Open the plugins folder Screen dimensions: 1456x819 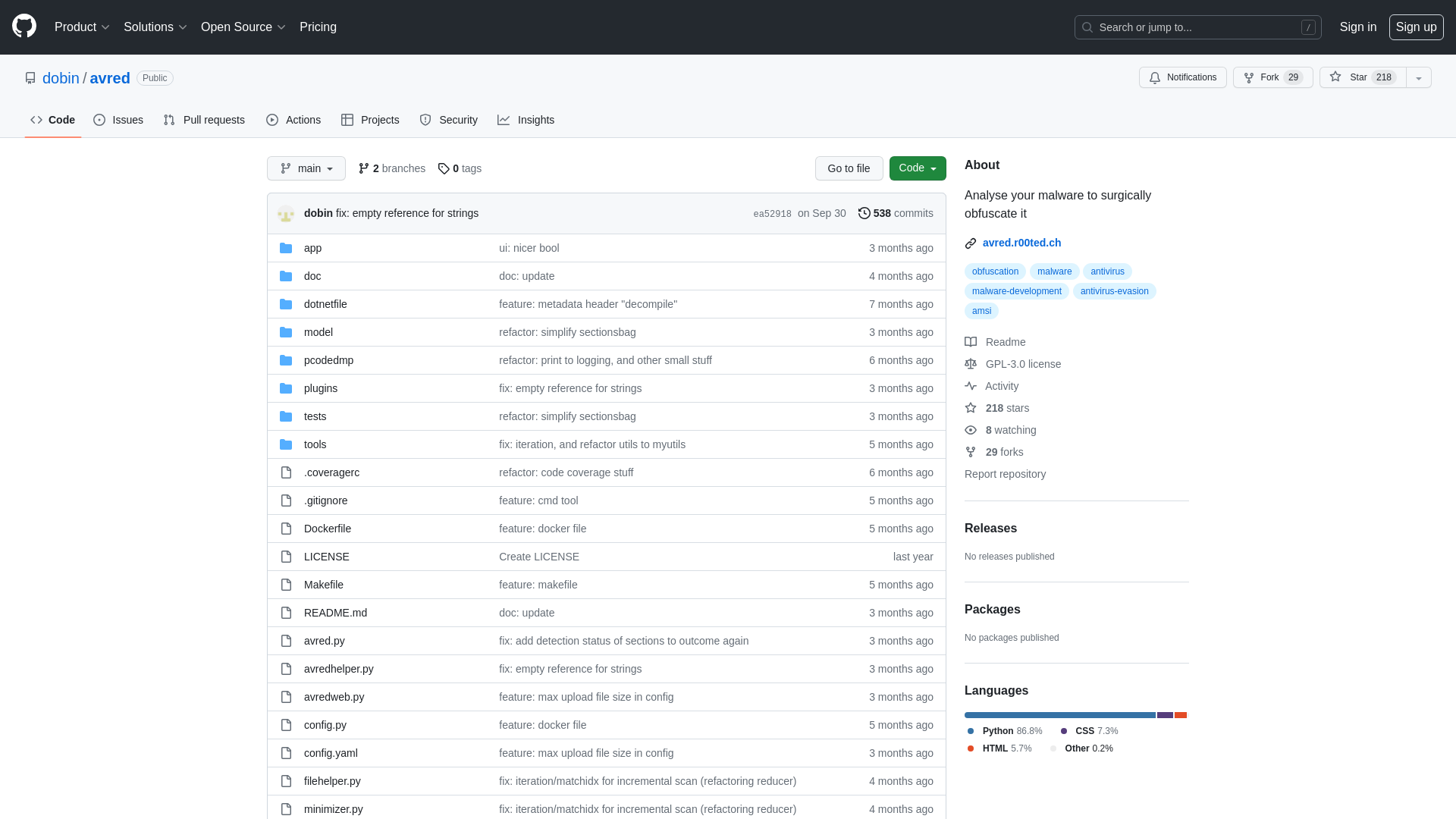[x=320, y=388]
